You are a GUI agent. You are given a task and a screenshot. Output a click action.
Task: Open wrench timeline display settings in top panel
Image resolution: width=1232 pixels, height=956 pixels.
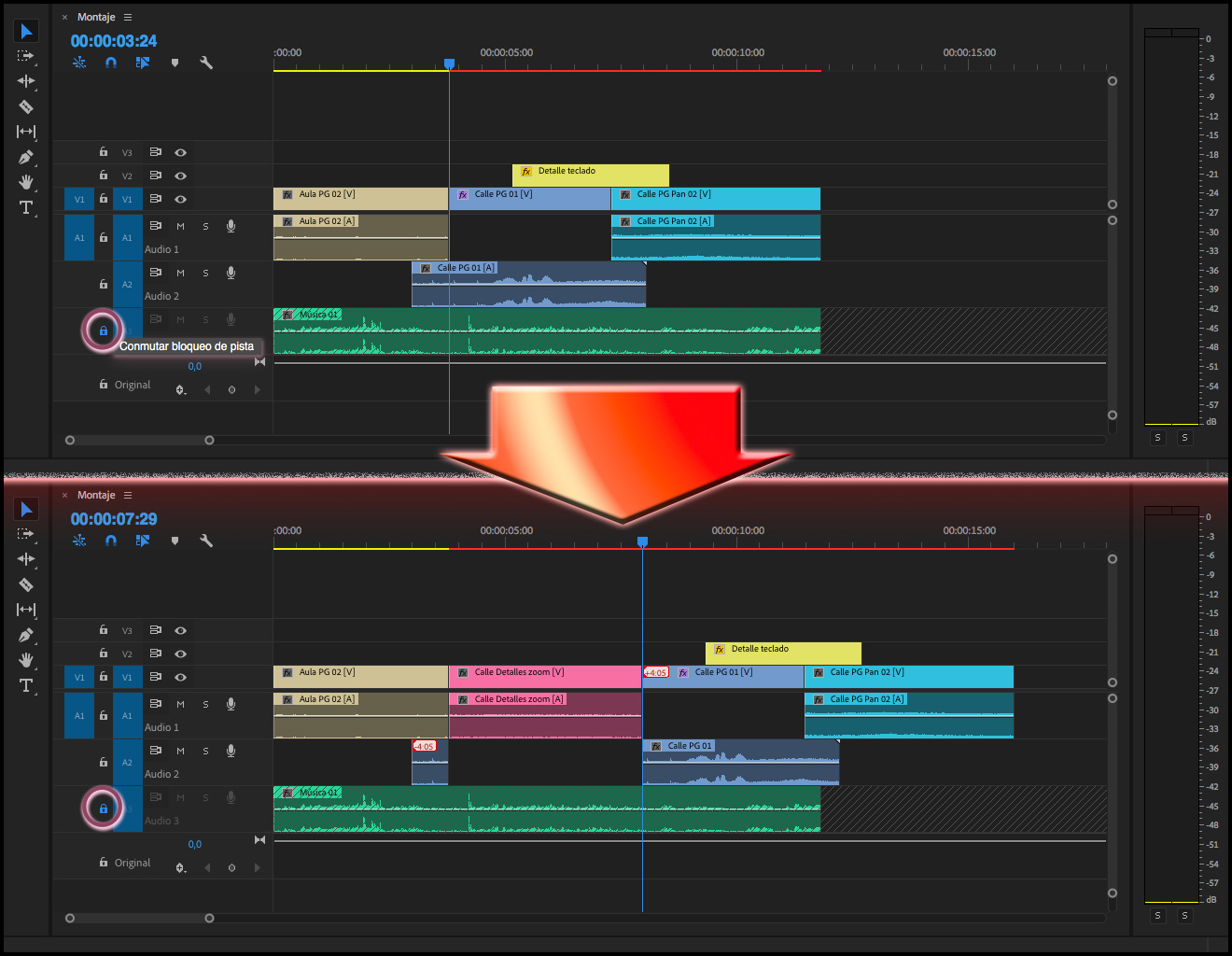coord(206,63)
